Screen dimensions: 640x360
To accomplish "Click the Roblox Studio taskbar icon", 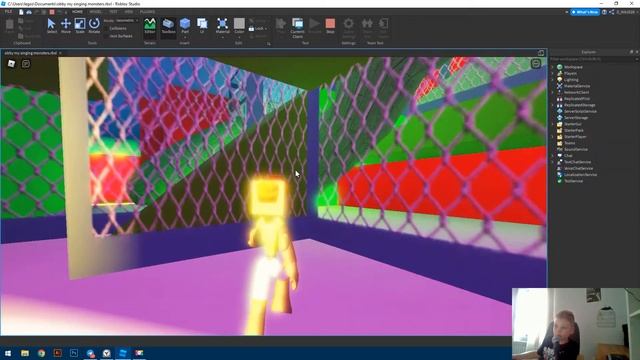I will (x=123, y=353).
